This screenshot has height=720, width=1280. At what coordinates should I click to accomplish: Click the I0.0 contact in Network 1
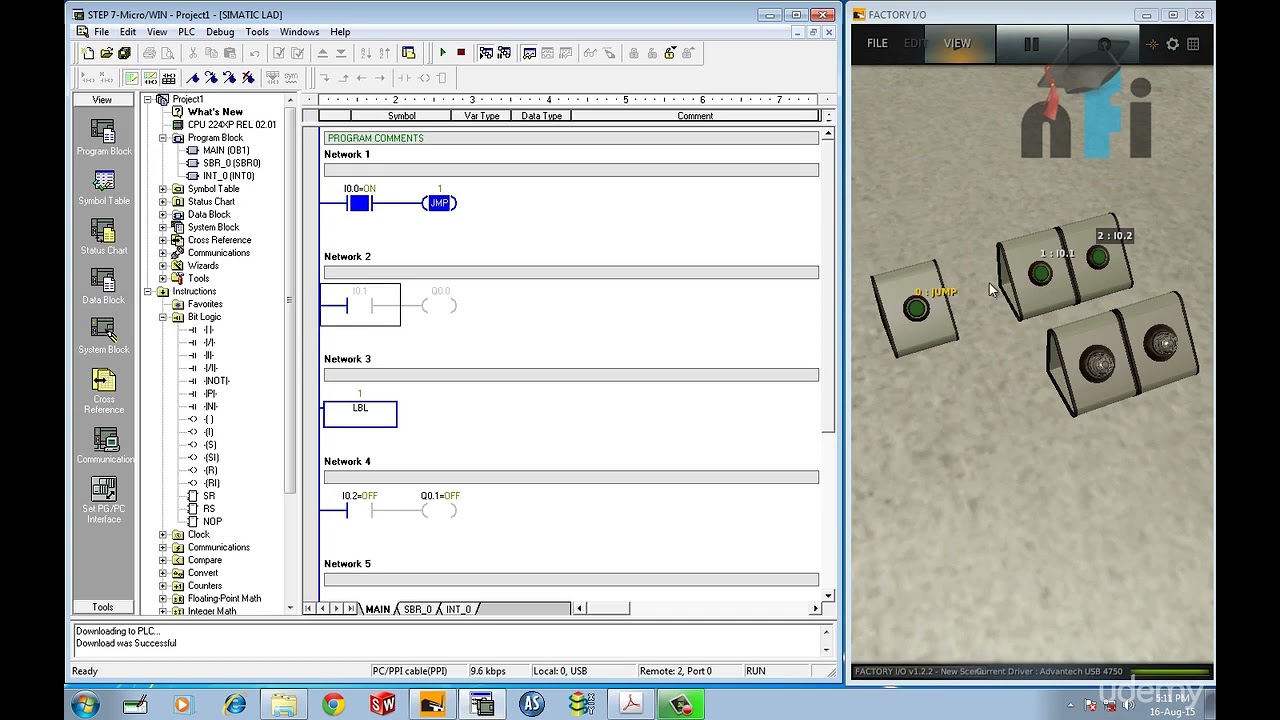[x=359, y=203]
